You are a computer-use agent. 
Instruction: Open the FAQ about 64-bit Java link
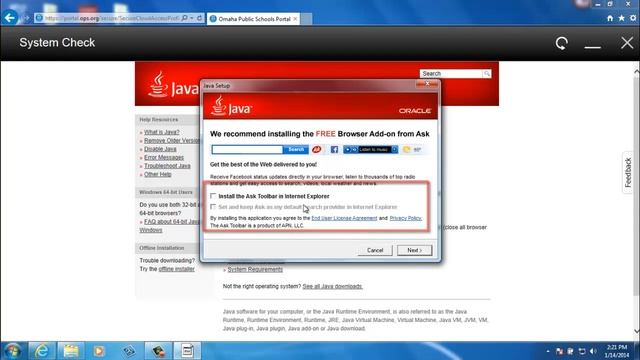click(x=172, y=222)
